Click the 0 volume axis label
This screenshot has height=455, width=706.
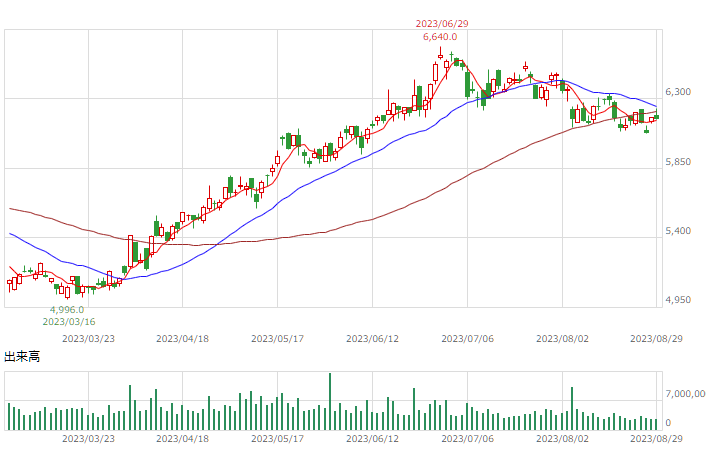668,423
